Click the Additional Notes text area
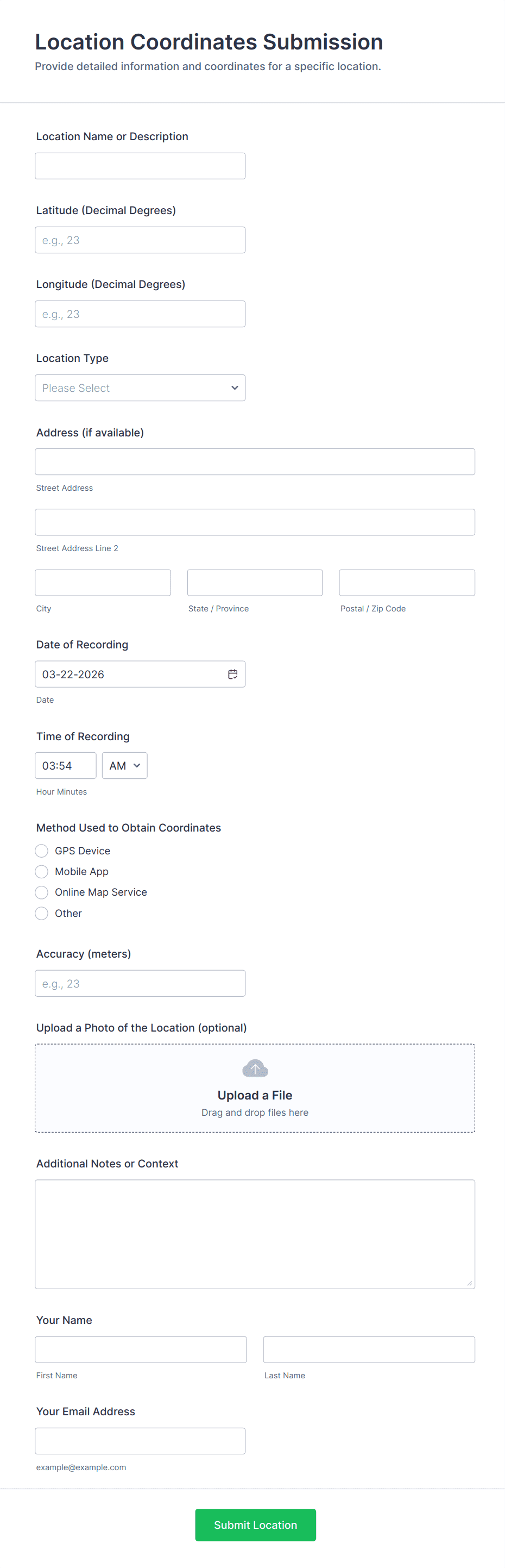 click(255, 1234)
